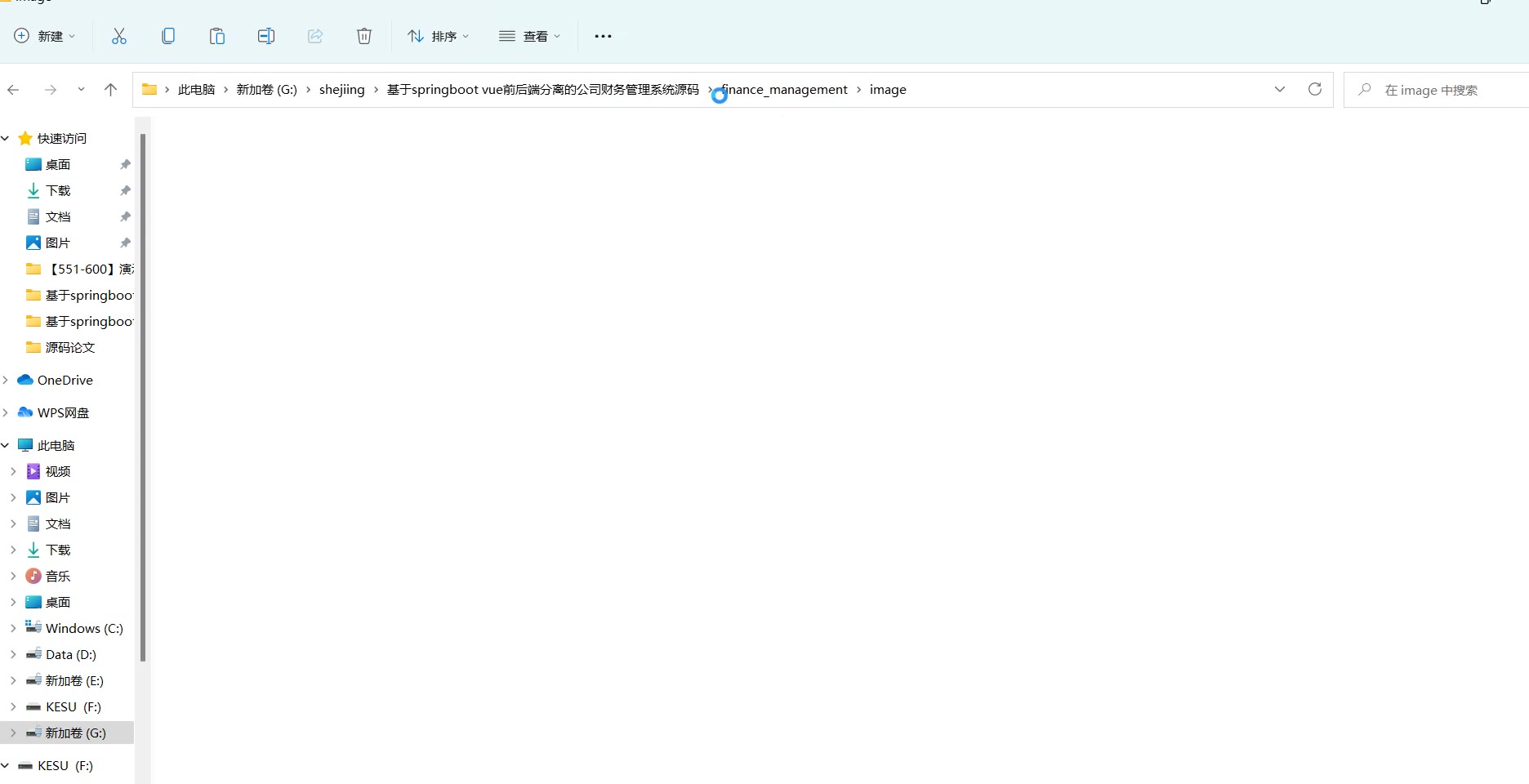This screenshot has width=1529, height=784.
Task: Click the search magnifier icon
Action: pos(1364,89)
